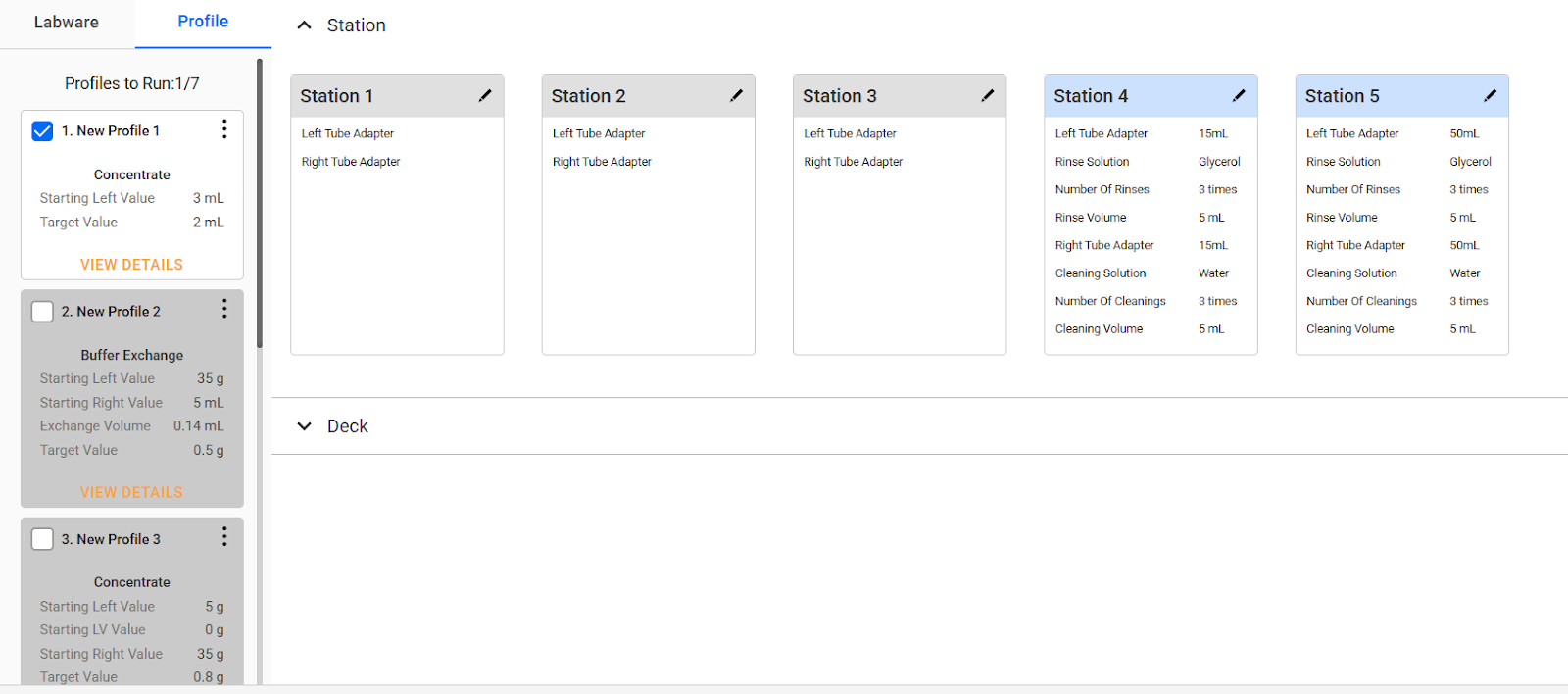This screenshot has height=694, width=1568.
Task: Show kebab menu for New Profile 3
Action: point(224,537)
